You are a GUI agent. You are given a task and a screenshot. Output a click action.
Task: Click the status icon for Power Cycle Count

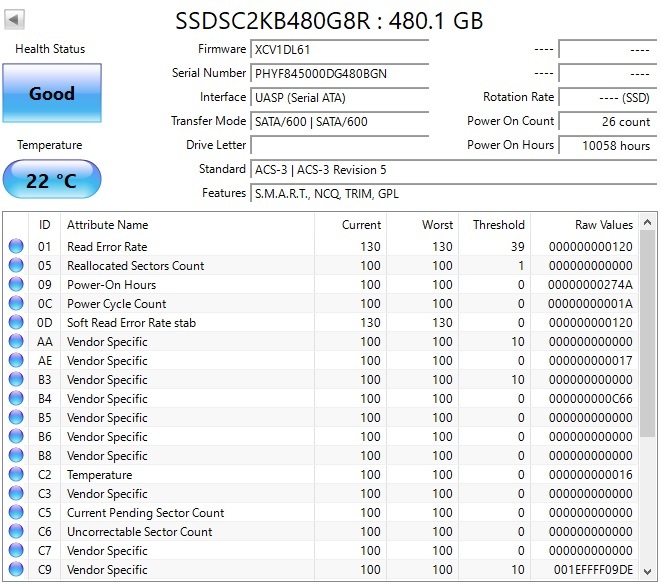coord(16,304)
